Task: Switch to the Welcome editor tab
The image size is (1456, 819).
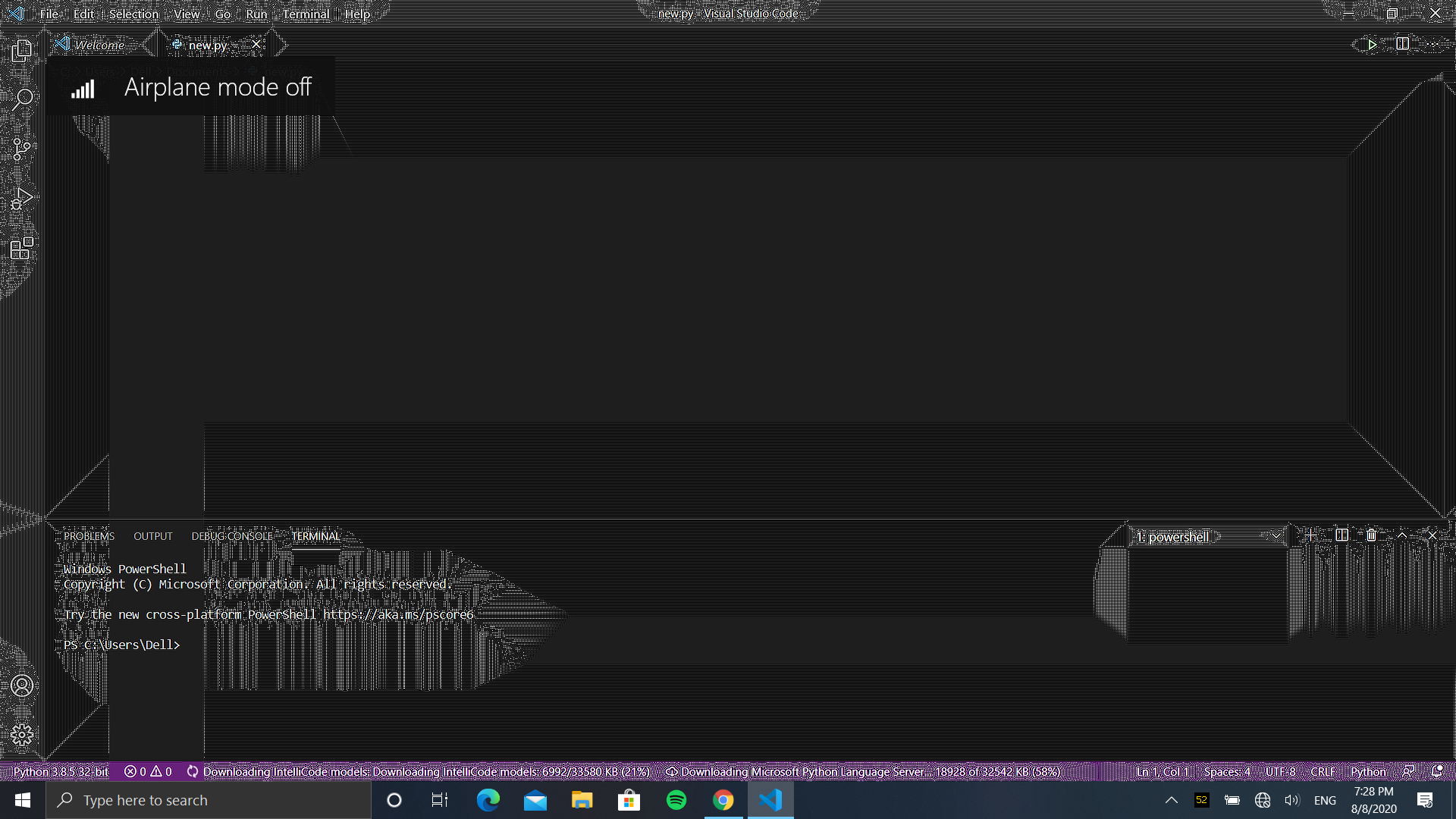Action: 99,45
